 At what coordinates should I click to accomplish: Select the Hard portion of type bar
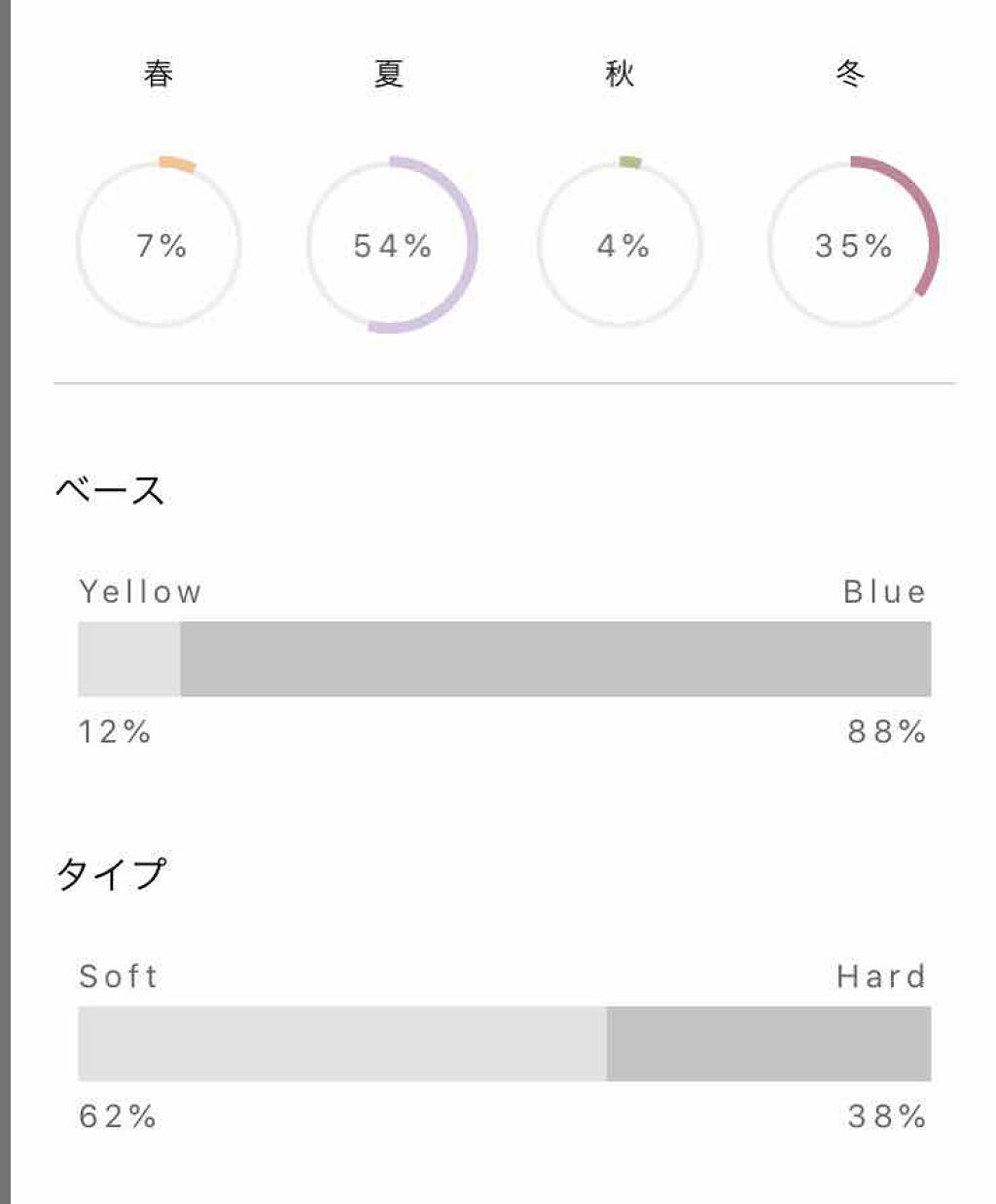coord(768,1044)
